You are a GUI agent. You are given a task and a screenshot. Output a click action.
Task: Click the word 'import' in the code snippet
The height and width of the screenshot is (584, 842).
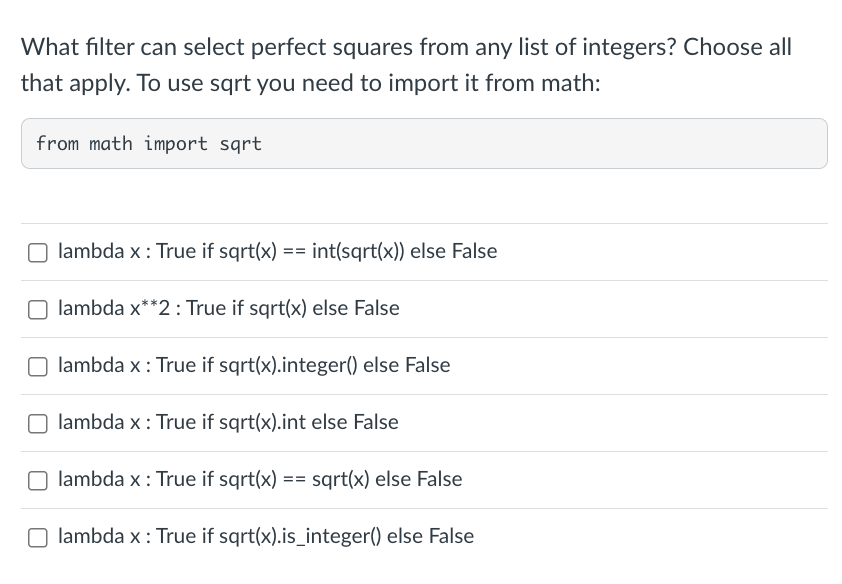point(175,144)
